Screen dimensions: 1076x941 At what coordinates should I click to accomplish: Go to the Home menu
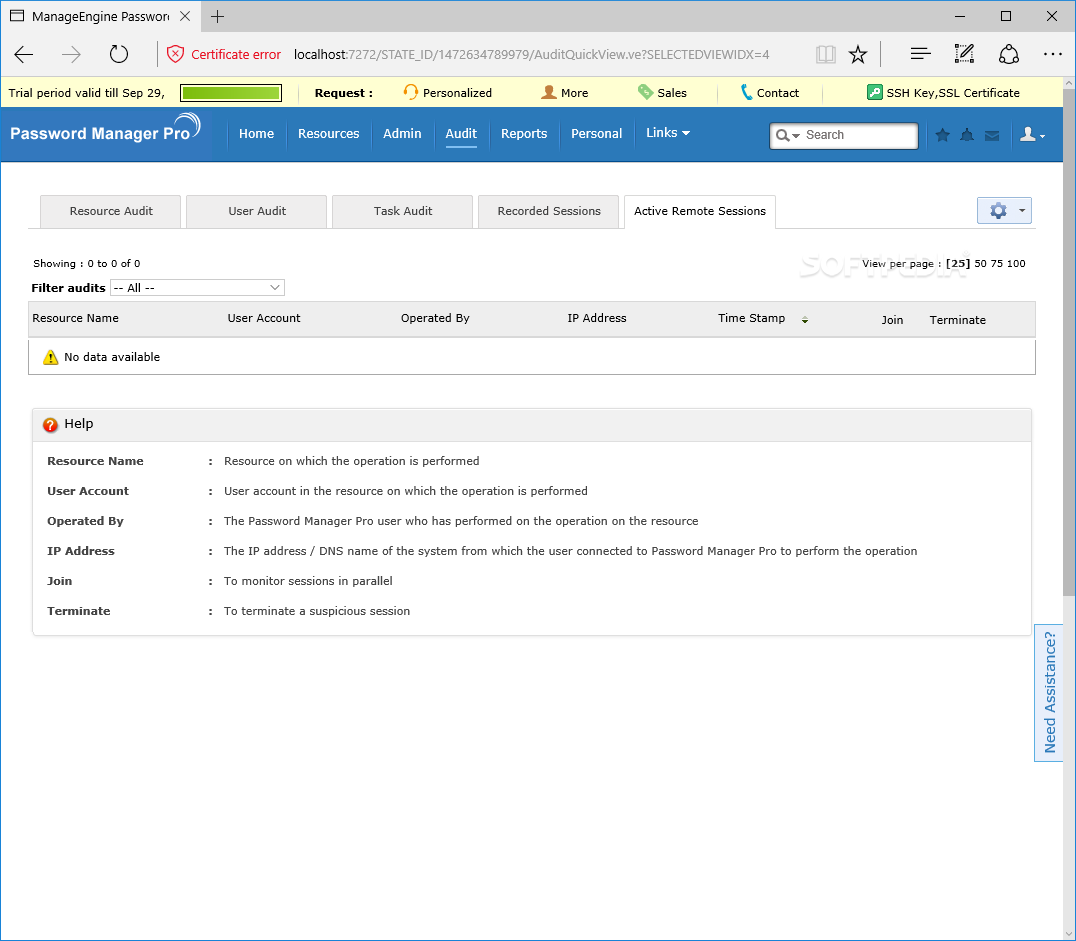(x=256, y=134)
